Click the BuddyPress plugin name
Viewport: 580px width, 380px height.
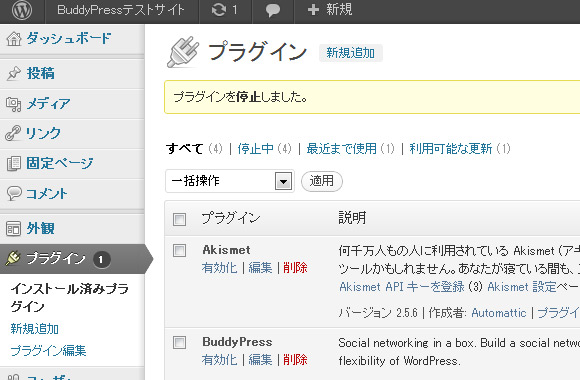tap(237, 342)
